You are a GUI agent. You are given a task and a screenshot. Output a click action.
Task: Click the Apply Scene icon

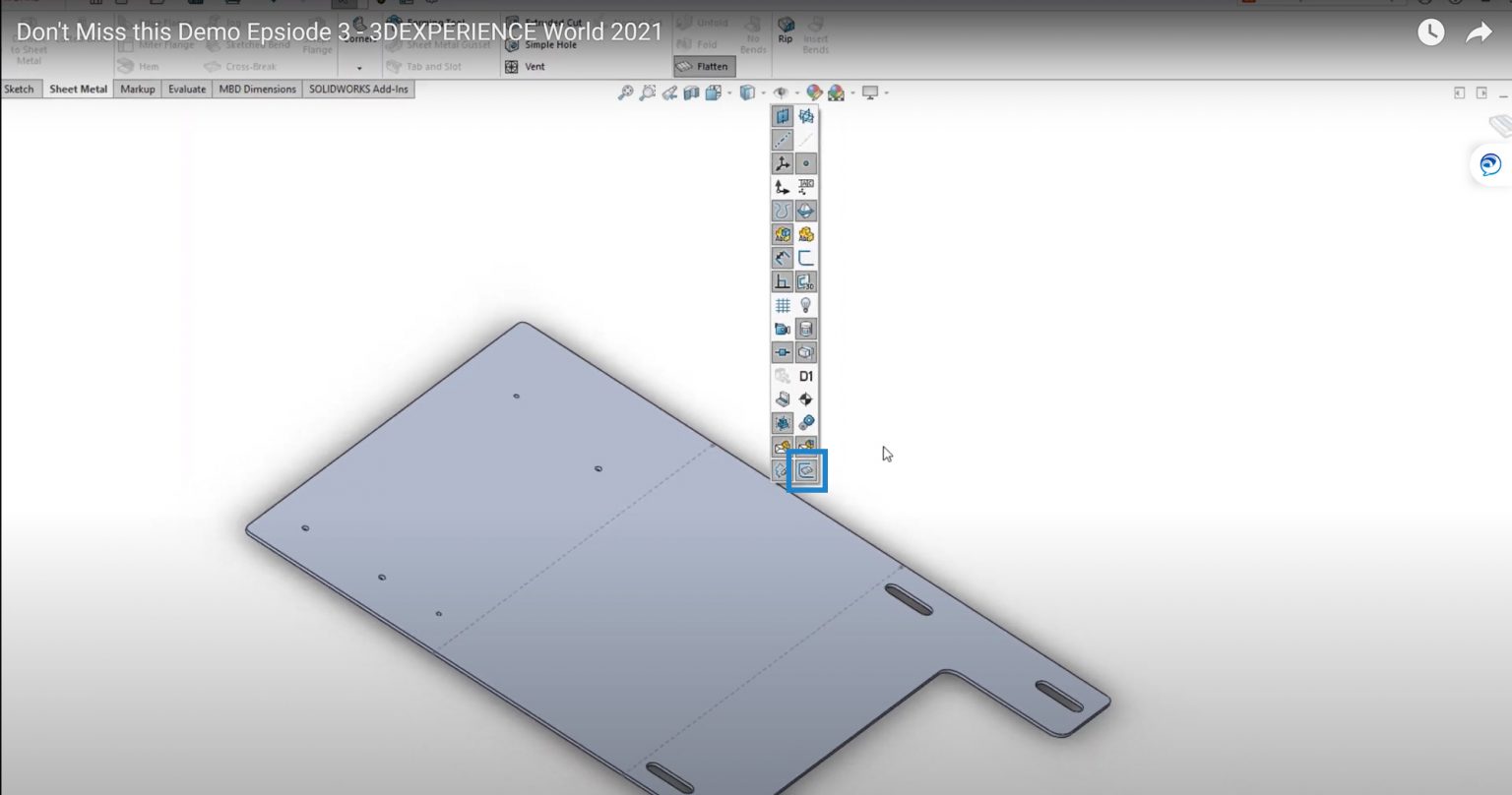coord(836,92)
